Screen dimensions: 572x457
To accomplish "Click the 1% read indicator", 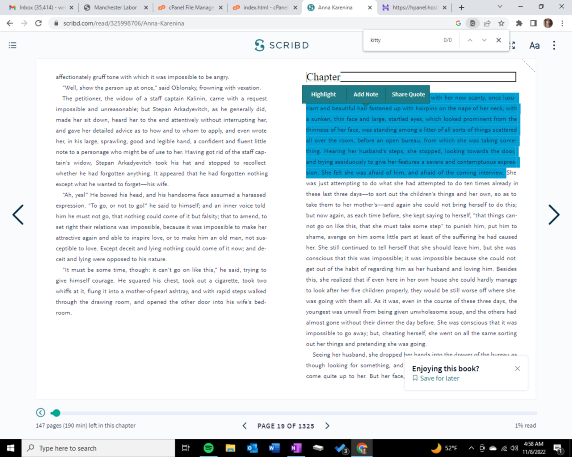I will tap(525, 426).
